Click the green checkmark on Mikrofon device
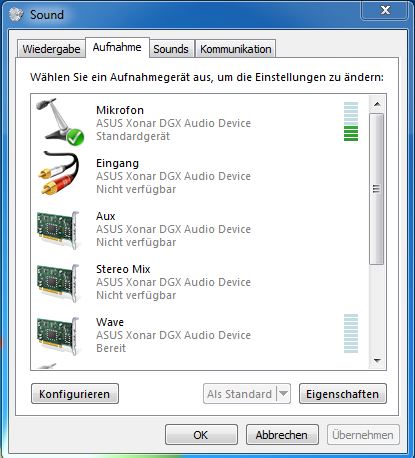The width and height of the screenshot is (415, 458). click(75, 137)
